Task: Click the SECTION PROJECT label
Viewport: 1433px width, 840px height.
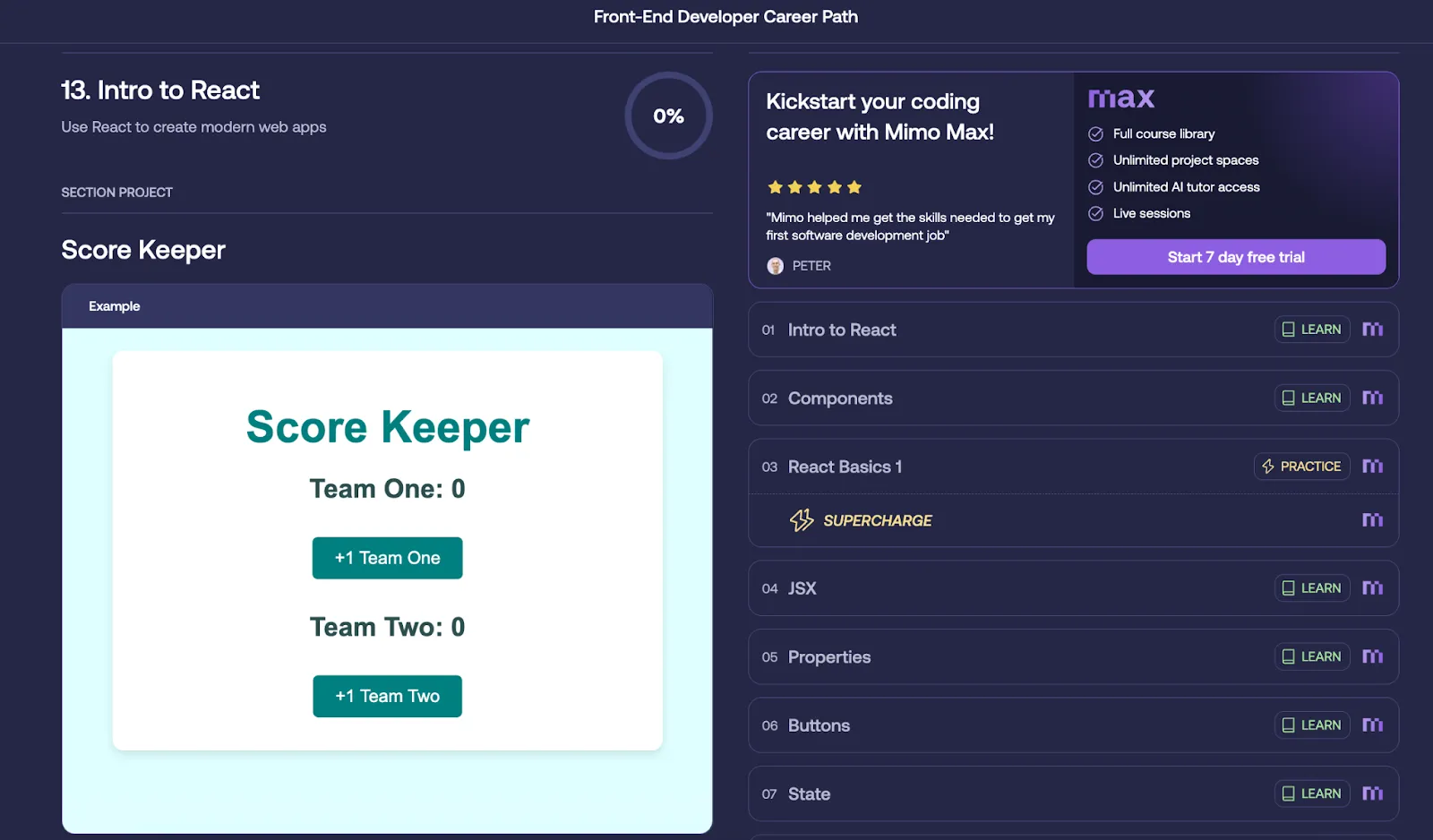Action: tap(116, 193)
